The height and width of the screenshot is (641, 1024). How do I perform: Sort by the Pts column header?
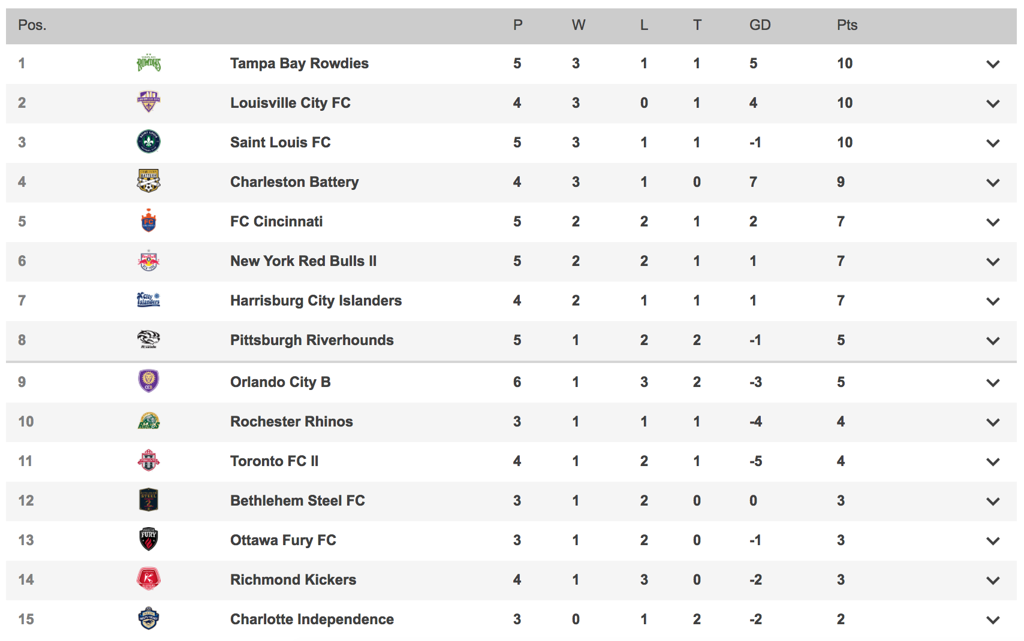tap(846, 25)
